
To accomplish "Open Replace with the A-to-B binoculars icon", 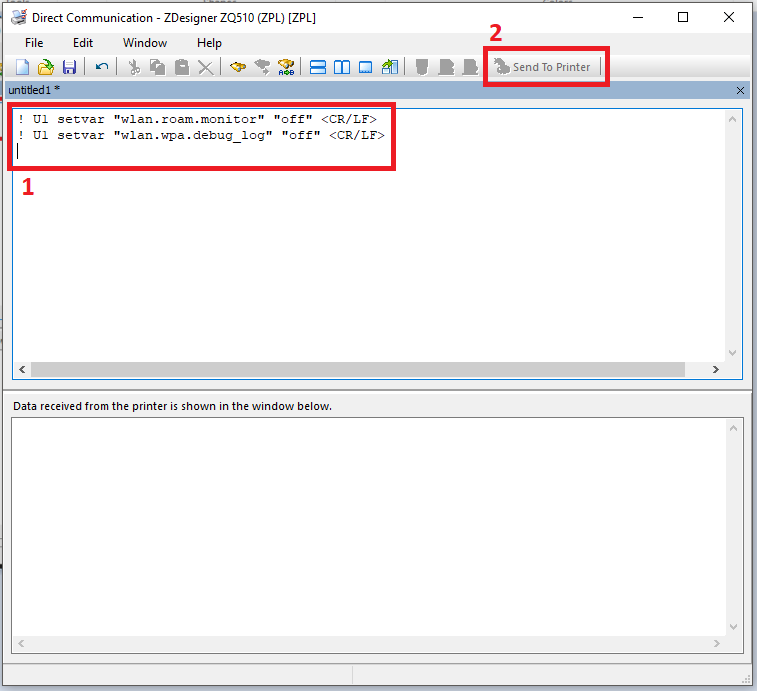I will 286,67.
